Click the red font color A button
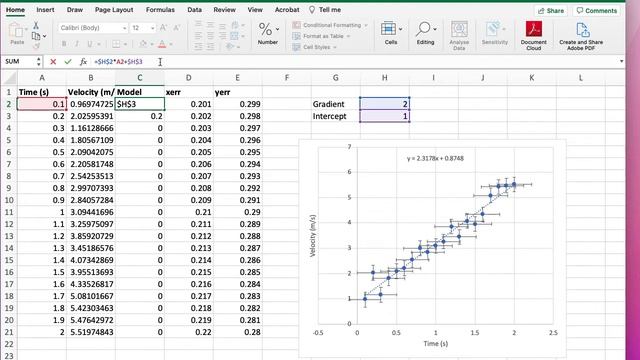 [x=162, y=44]
